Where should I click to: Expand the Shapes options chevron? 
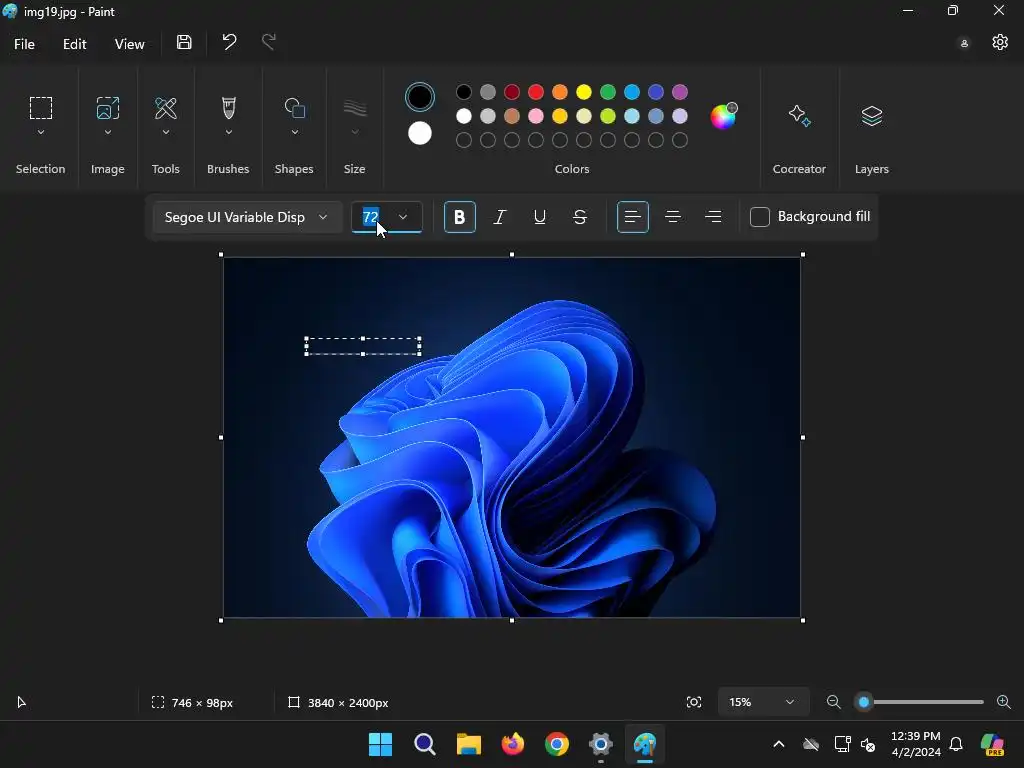[x=295, y=133]
